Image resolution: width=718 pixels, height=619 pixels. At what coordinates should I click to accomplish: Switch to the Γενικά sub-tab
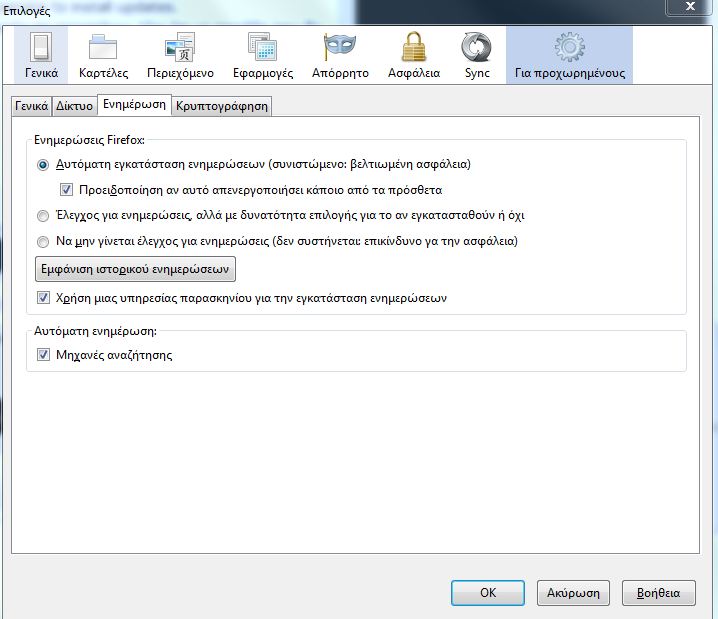[32, 106]
